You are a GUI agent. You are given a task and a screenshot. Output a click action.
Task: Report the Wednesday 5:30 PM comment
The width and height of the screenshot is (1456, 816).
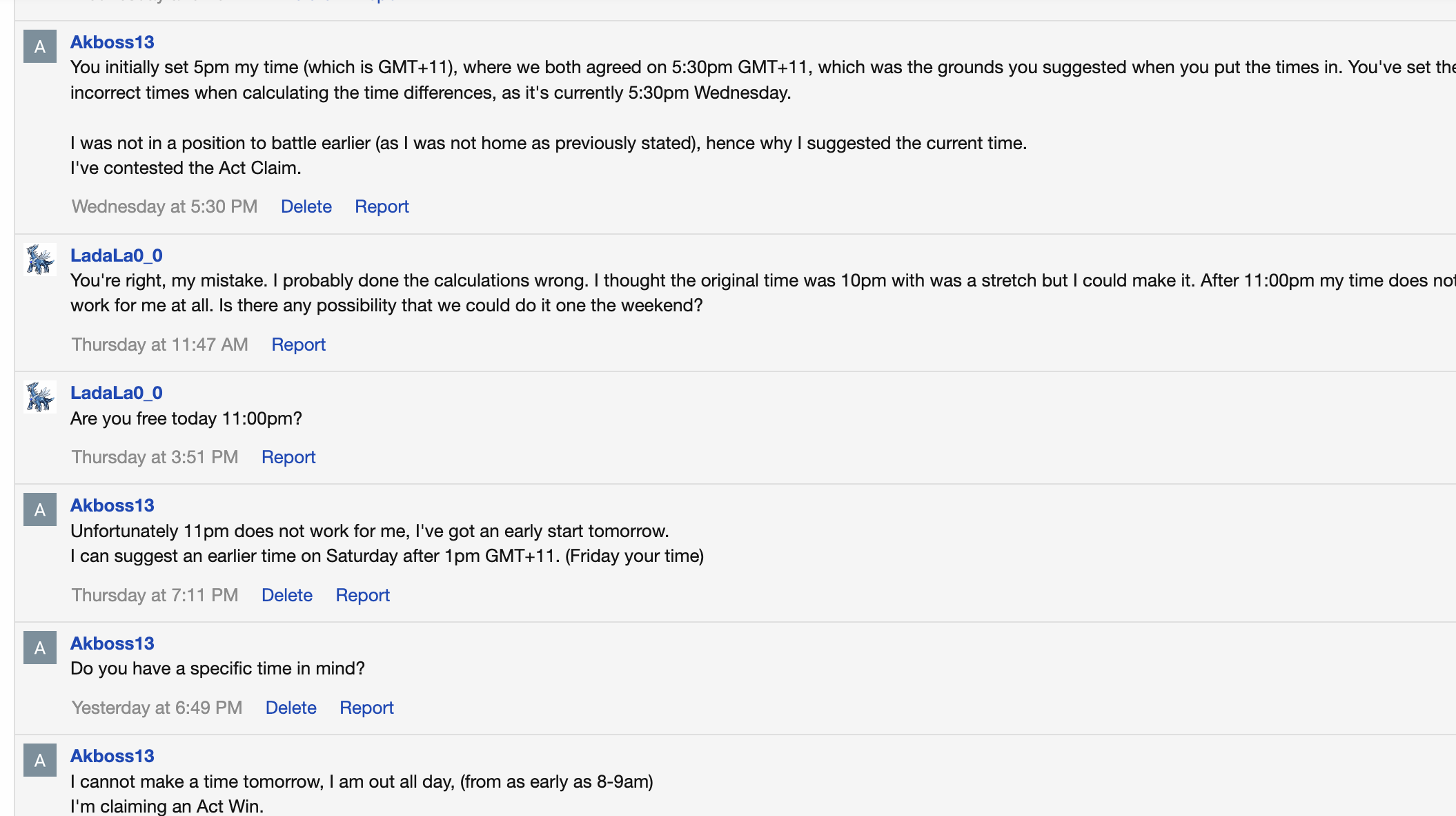pyautogui.click(x=382, y=206)
